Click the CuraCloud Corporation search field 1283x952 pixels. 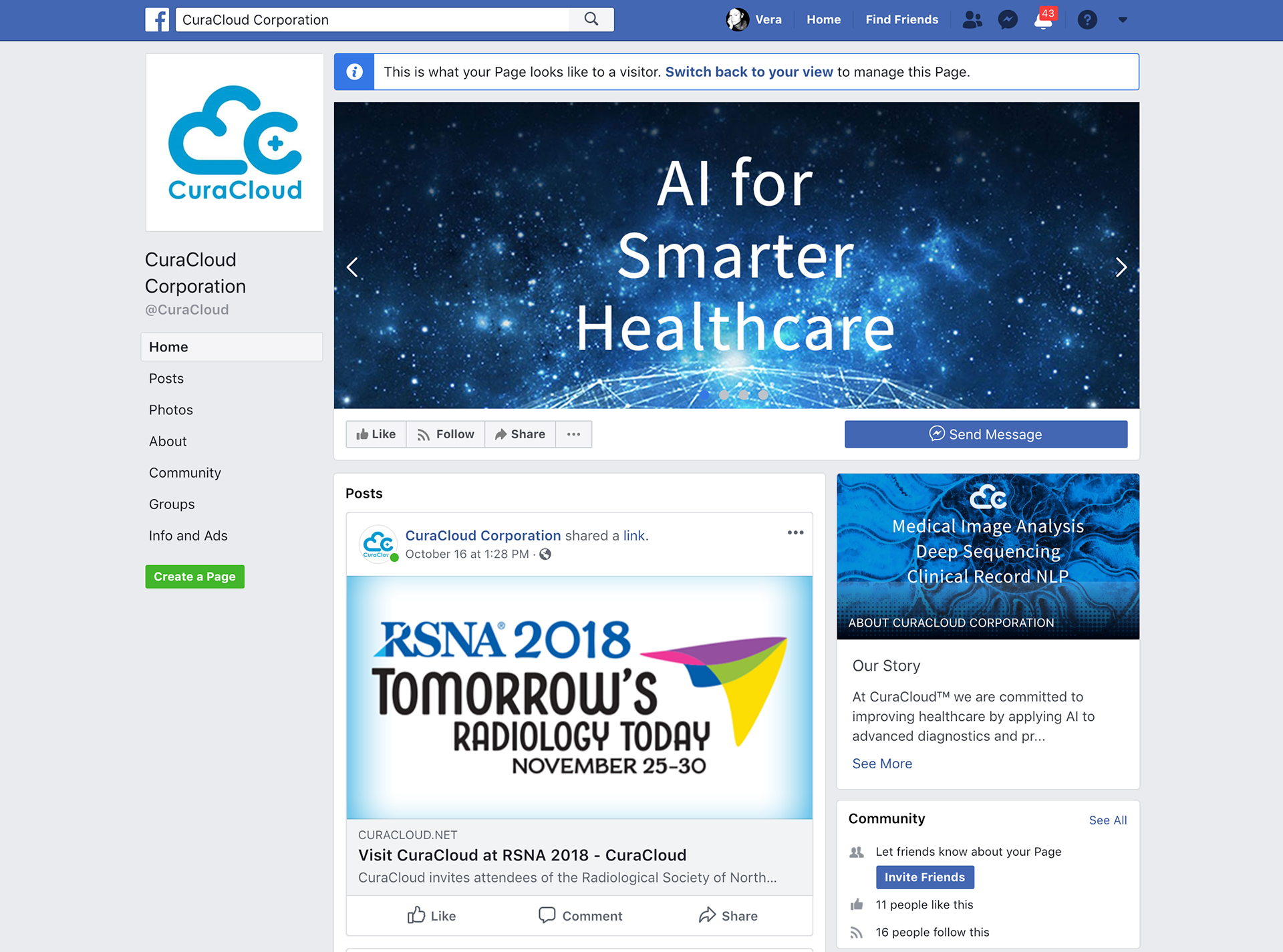[x=373, y=19]
